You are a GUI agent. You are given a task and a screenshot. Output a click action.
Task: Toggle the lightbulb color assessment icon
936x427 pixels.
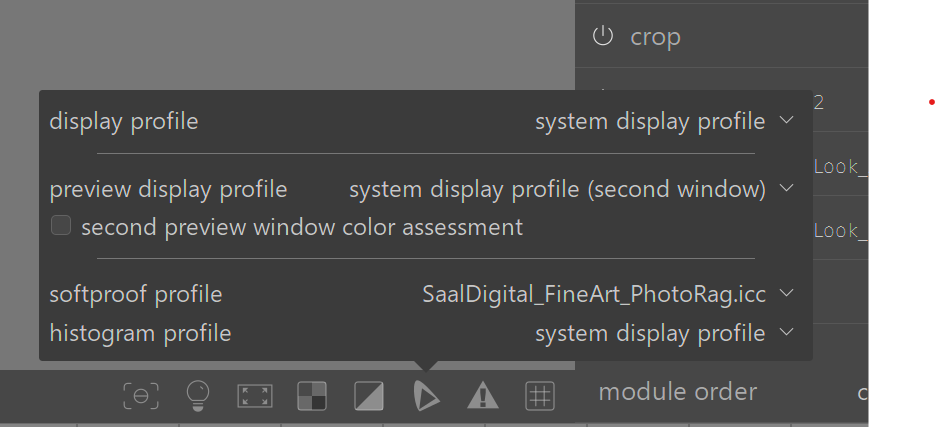(199, 397)
